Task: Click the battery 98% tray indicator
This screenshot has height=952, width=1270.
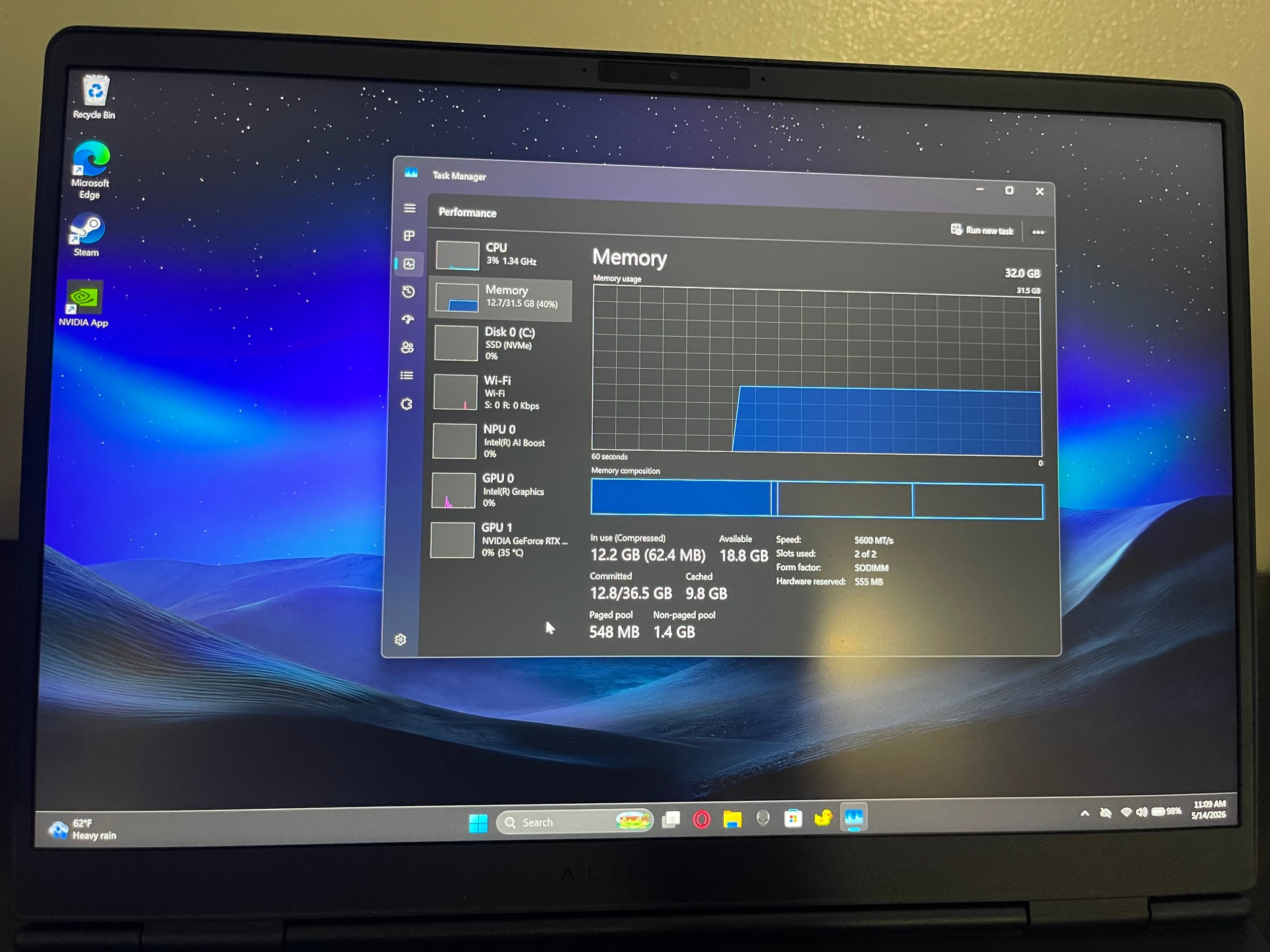Action: [1166, 811]
